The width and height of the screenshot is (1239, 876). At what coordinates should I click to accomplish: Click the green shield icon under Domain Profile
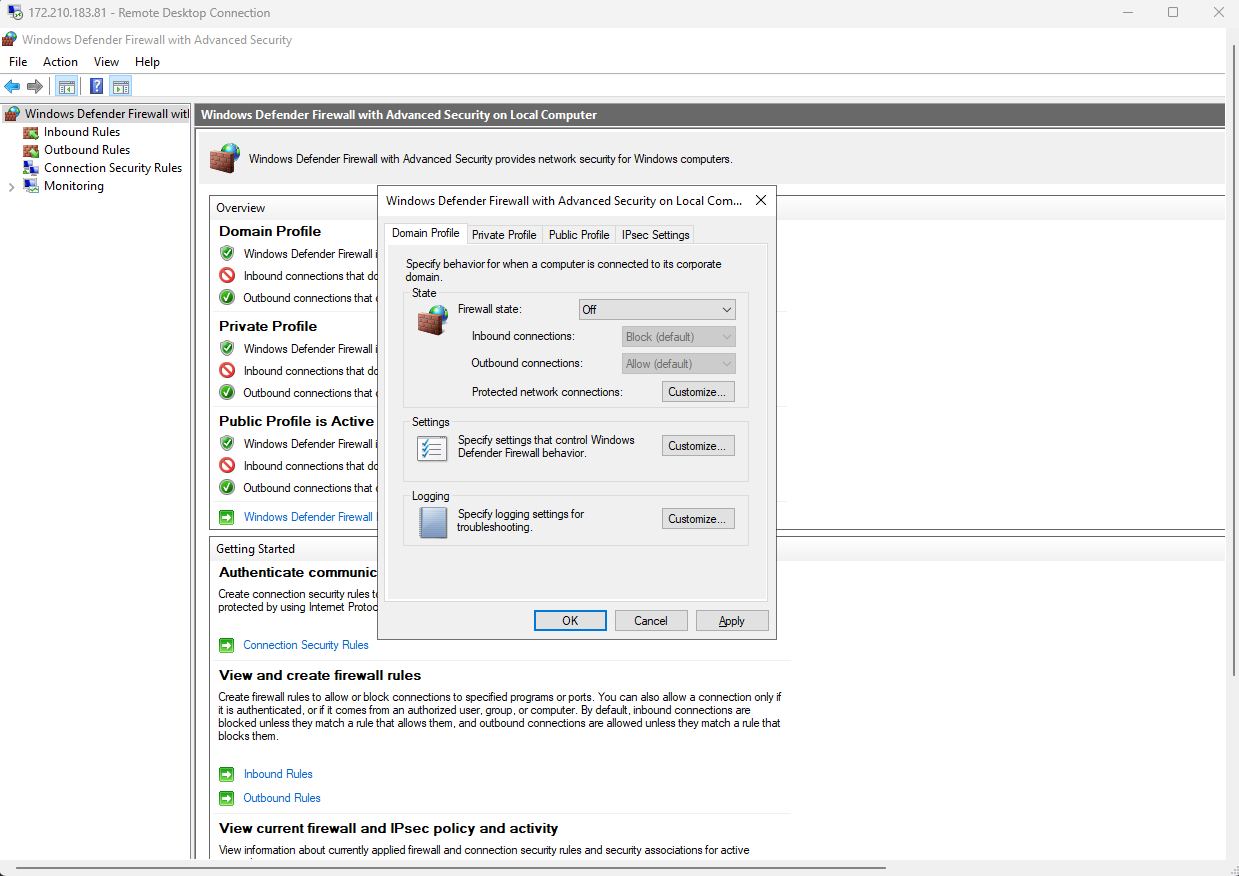(227, 254)
